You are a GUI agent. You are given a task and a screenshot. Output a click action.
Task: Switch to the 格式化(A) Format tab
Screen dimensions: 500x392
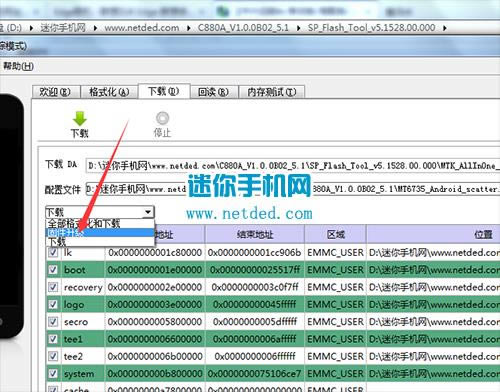pos(109,92)
